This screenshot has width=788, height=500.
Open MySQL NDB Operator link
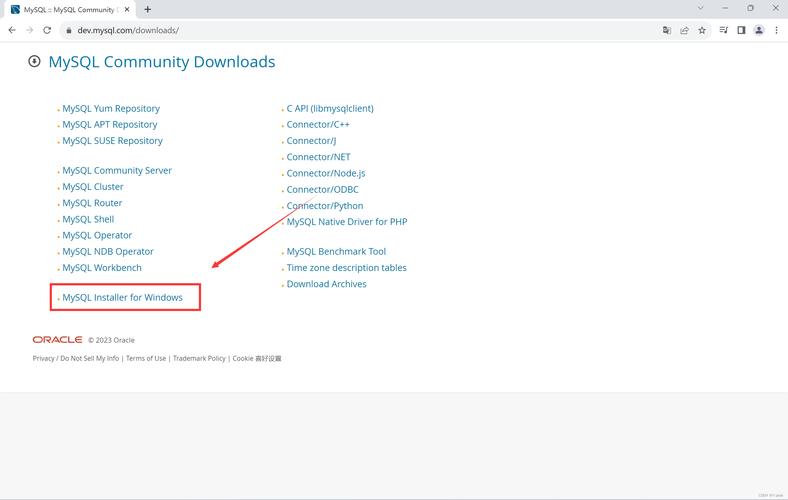pos(108,251)
